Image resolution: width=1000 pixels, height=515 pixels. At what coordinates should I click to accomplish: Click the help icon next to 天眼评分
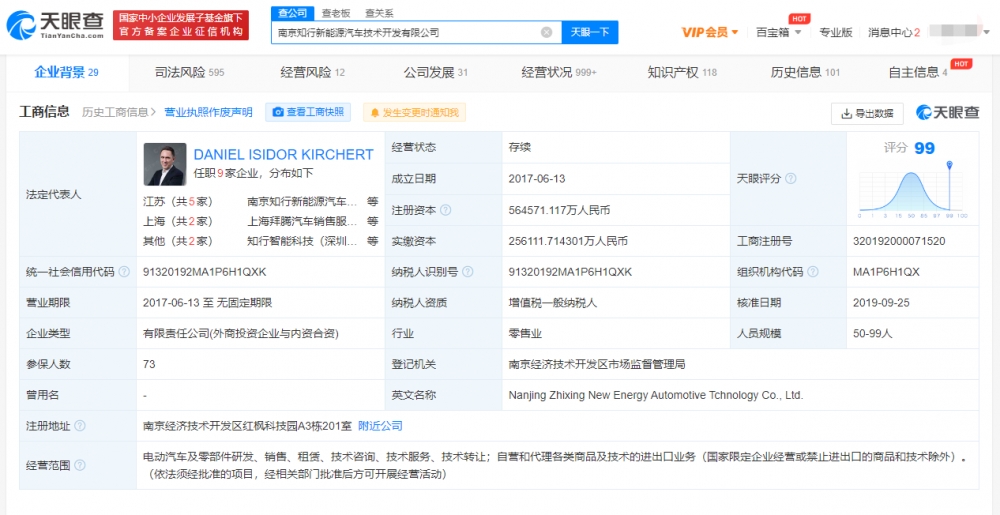791,178
